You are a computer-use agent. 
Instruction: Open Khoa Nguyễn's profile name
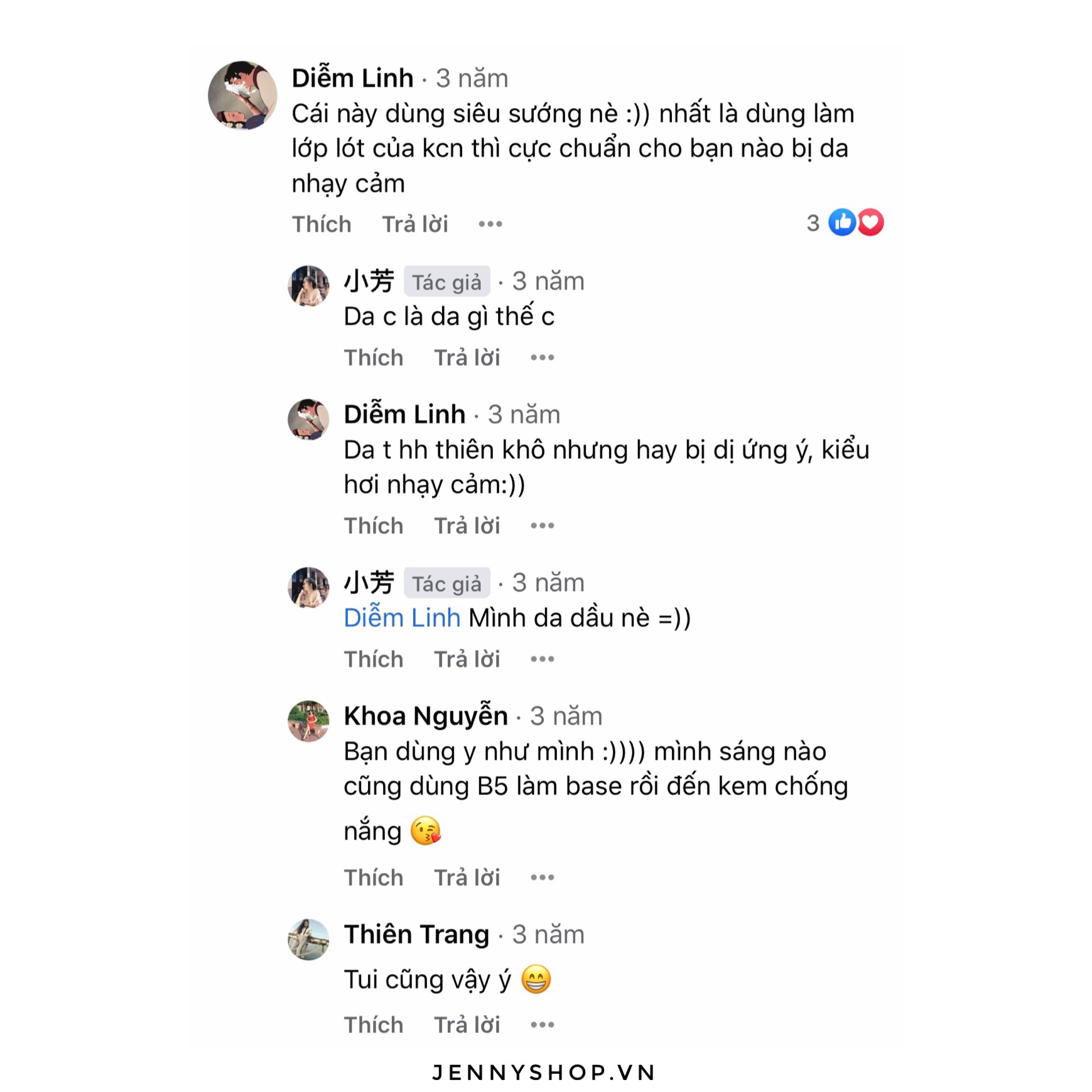pos(426,716)
